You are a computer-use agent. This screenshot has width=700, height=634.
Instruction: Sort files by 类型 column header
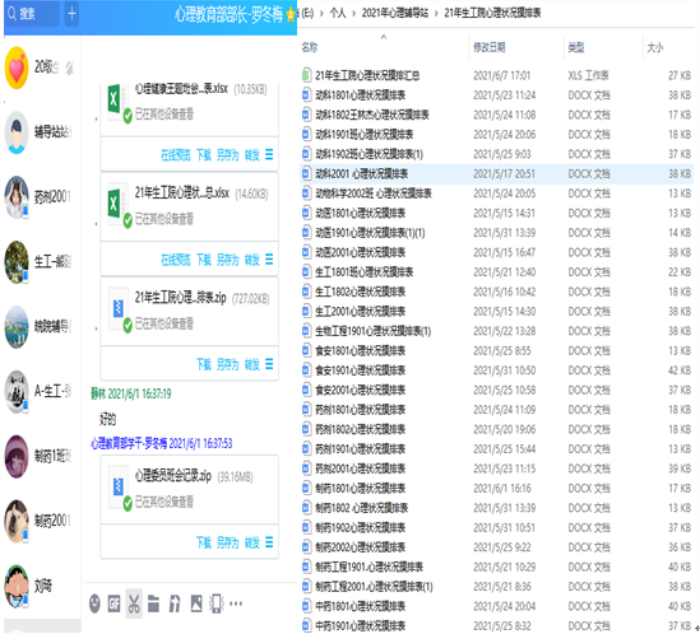576,47
